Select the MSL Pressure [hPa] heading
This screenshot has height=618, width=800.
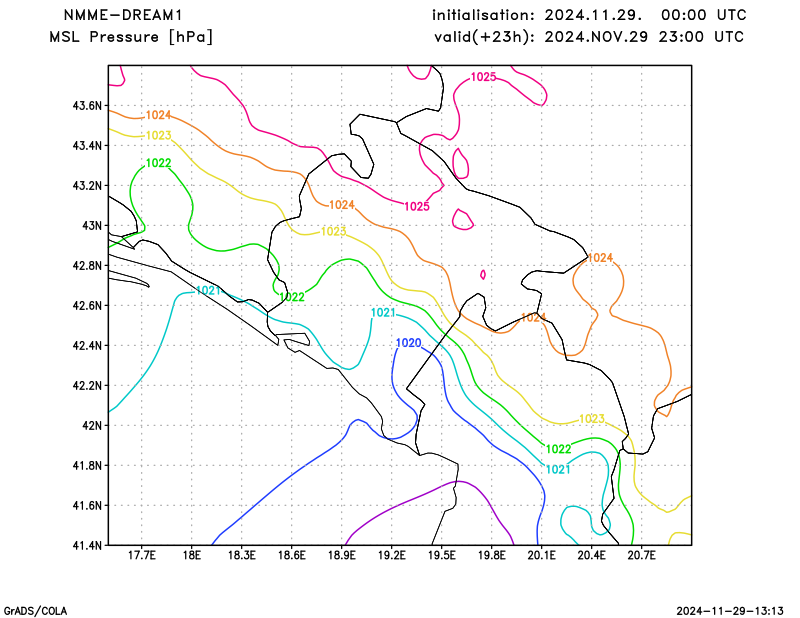point(131,37)
